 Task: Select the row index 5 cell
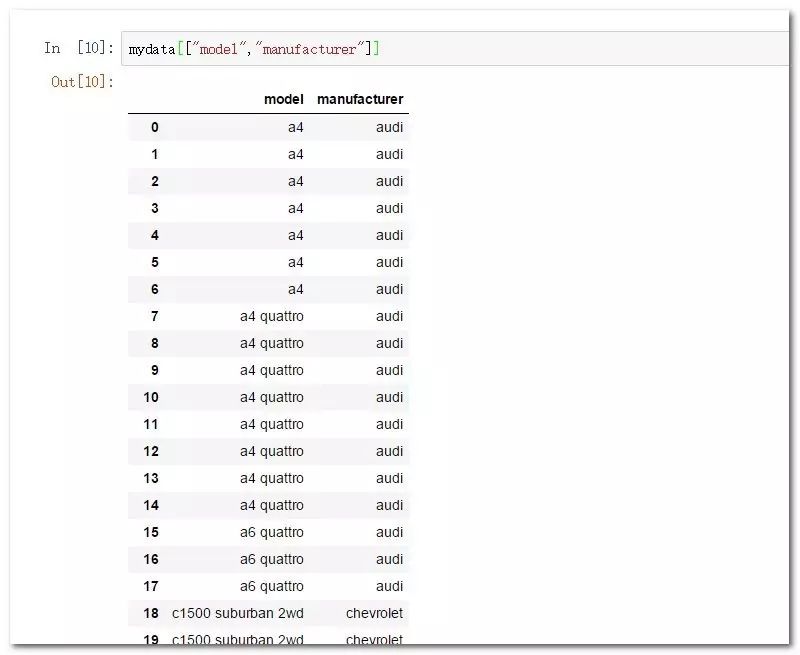(155, 262)
